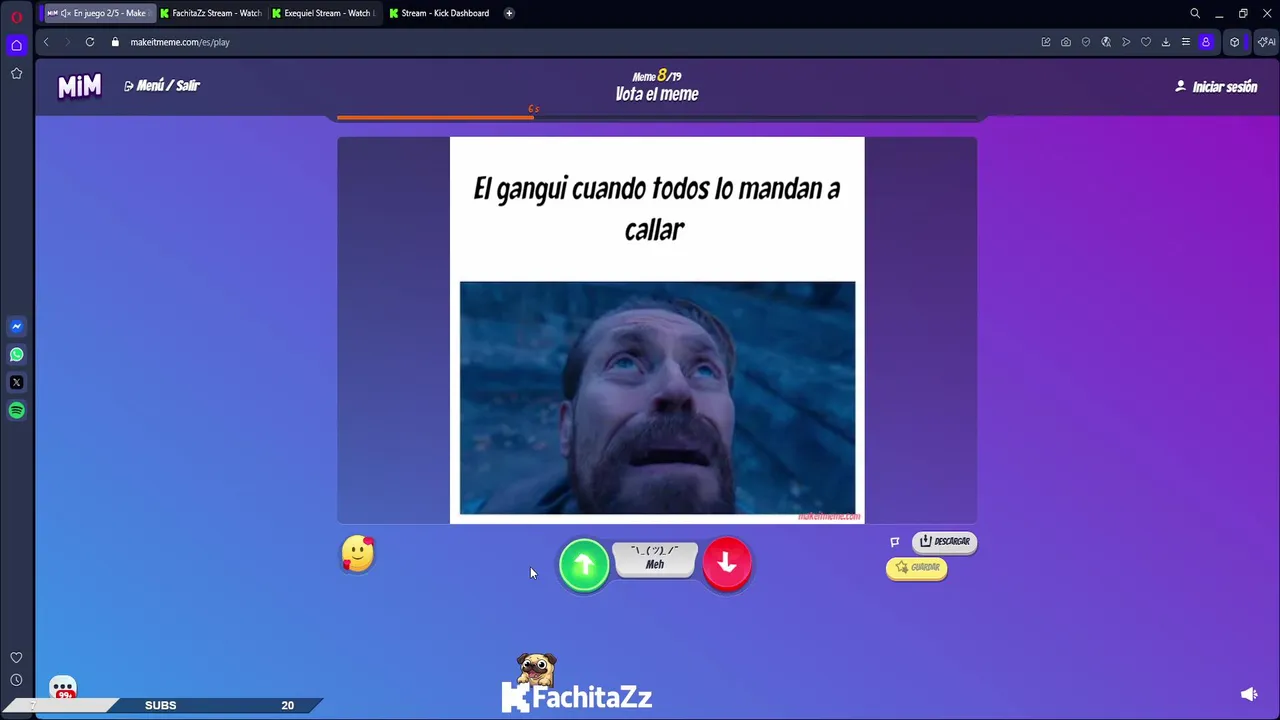
Task: Open the ad blocker shield icon
Action: pyautogui.click(x=1086, y=42)
